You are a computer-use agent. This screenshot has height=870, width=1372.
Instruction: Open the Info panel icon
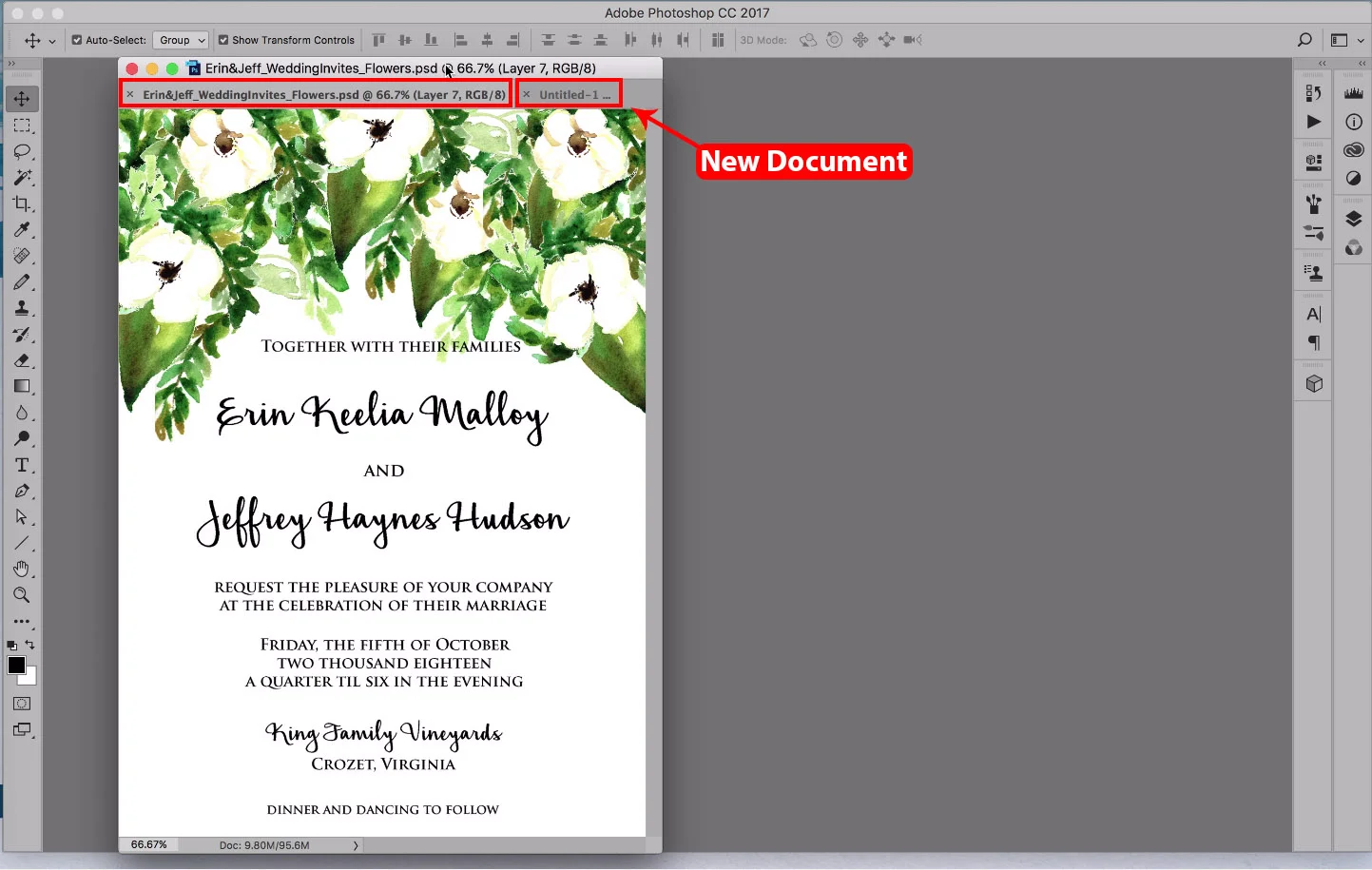[1353, 122]
